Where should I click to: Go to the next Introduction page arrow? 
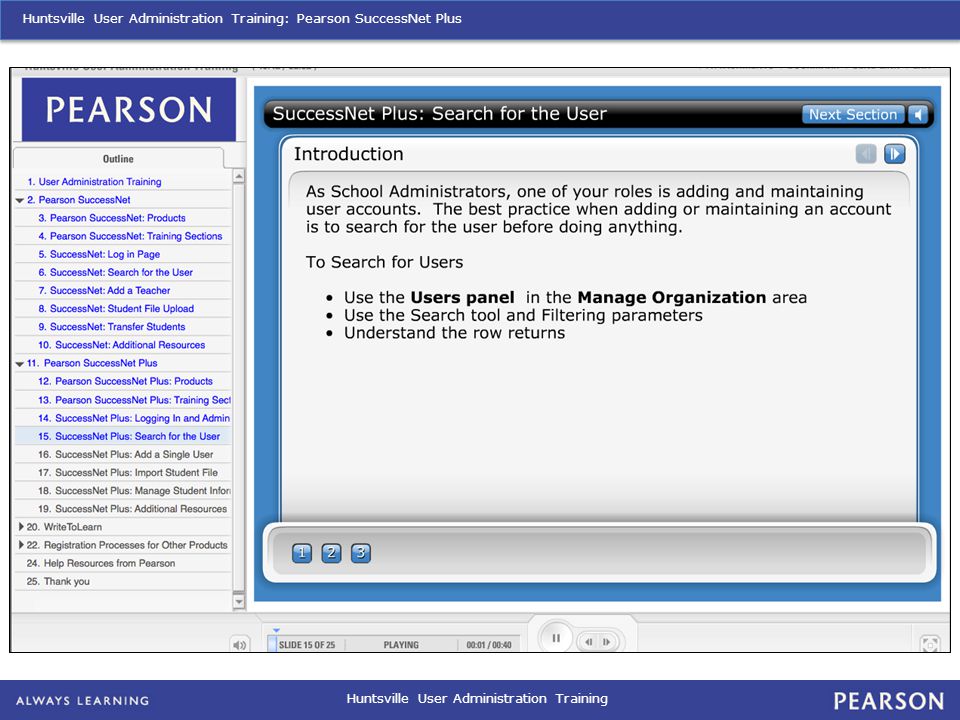(894, 154)
